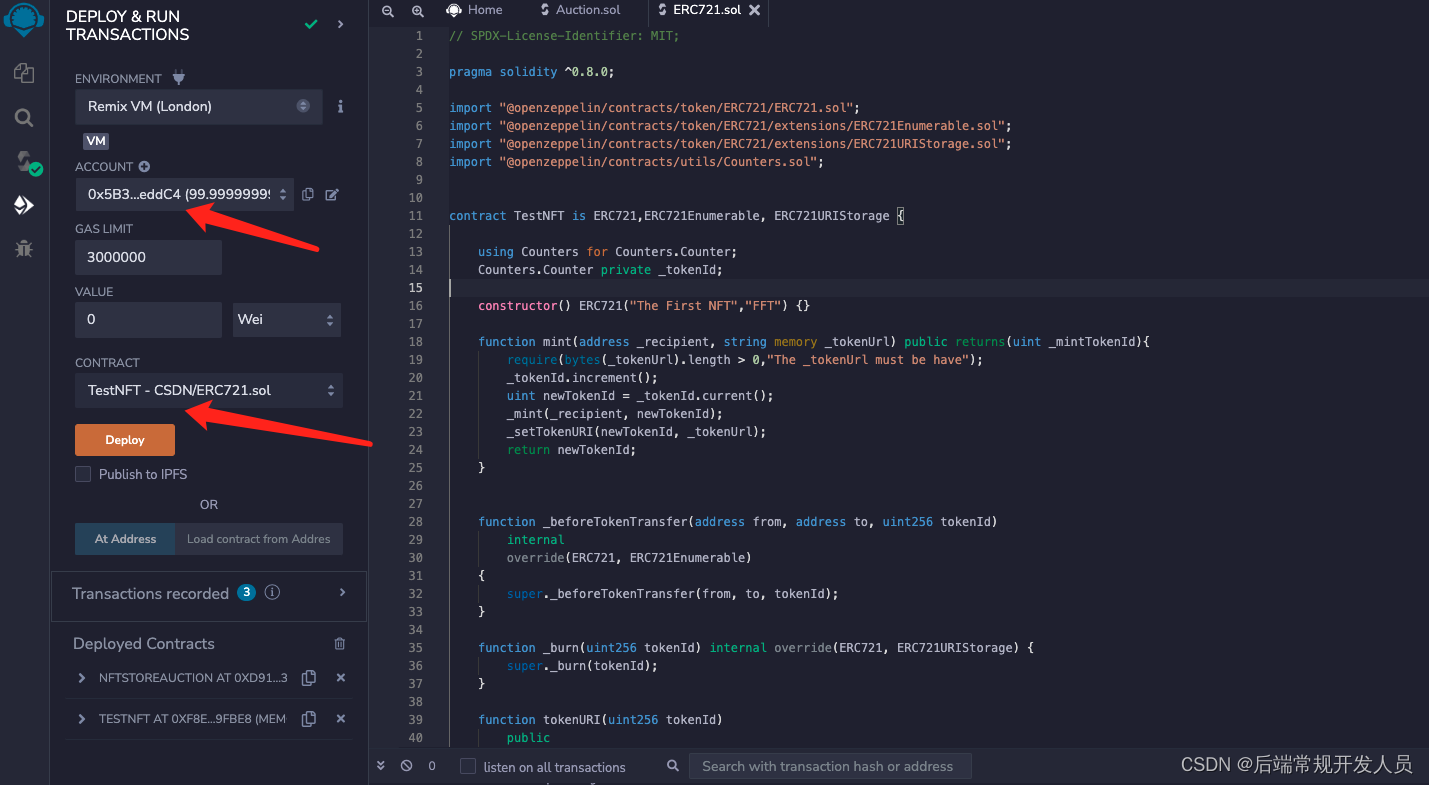Expand the NFTSTOREAUCTION deployed contract
Screen dimensions: 1429x785
point(82,678)
